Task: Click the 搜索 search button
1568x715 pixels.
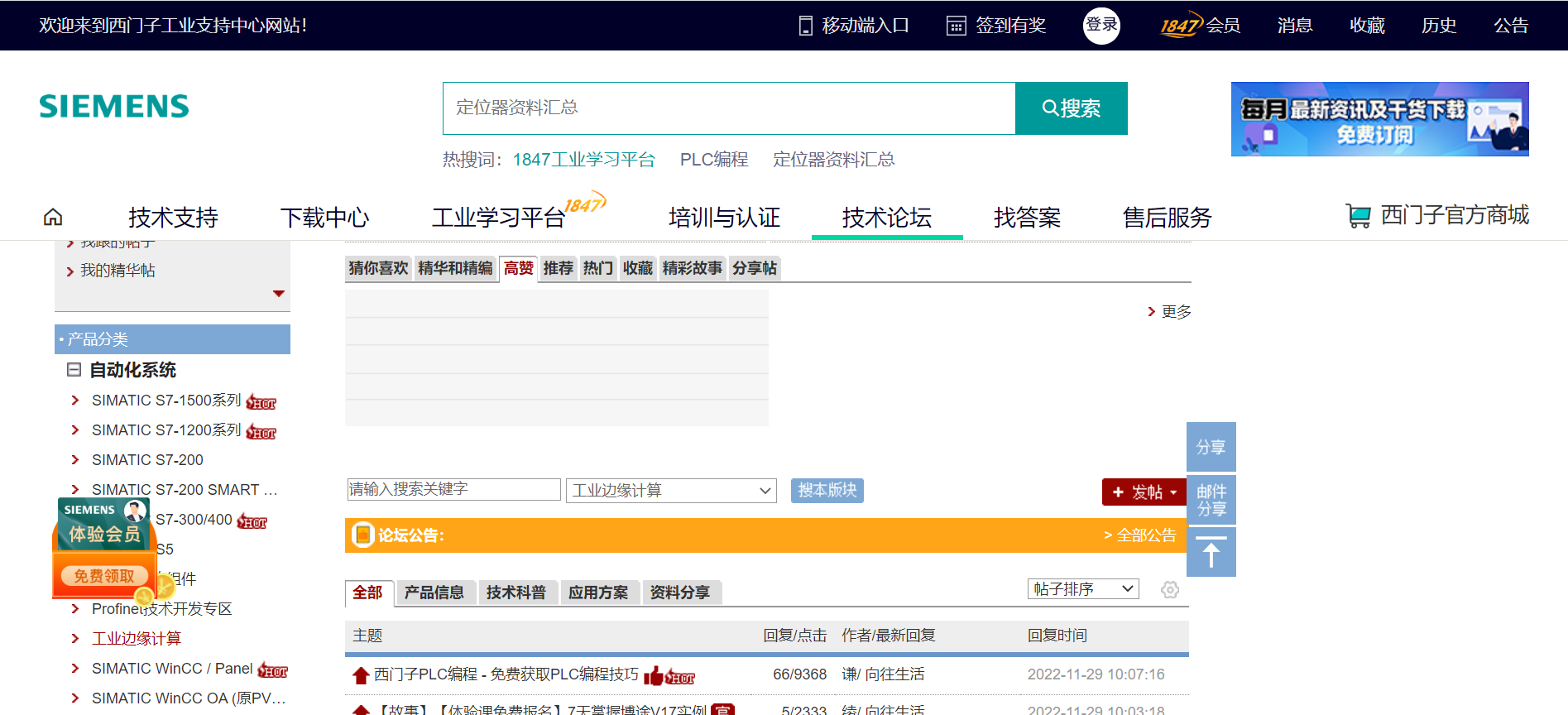Action: pos(1072,108)
